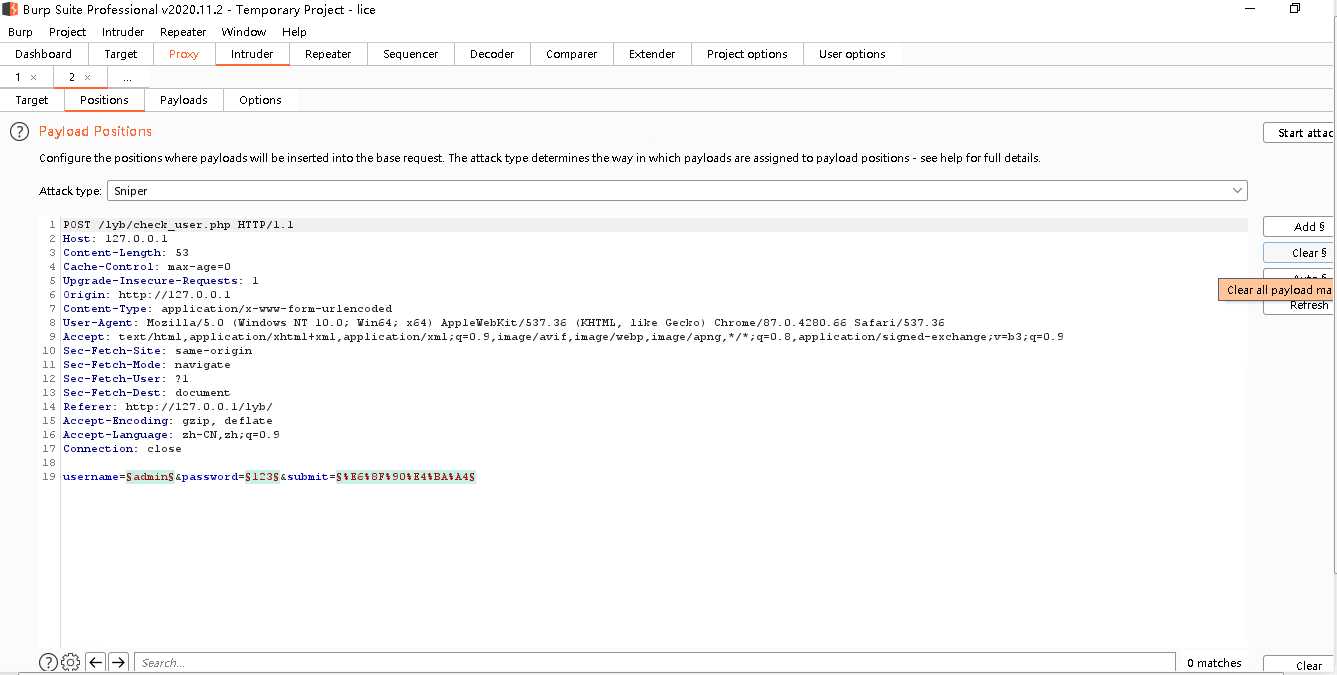Open the Repeater menu

pyautogui.click(x=183, y=32)
